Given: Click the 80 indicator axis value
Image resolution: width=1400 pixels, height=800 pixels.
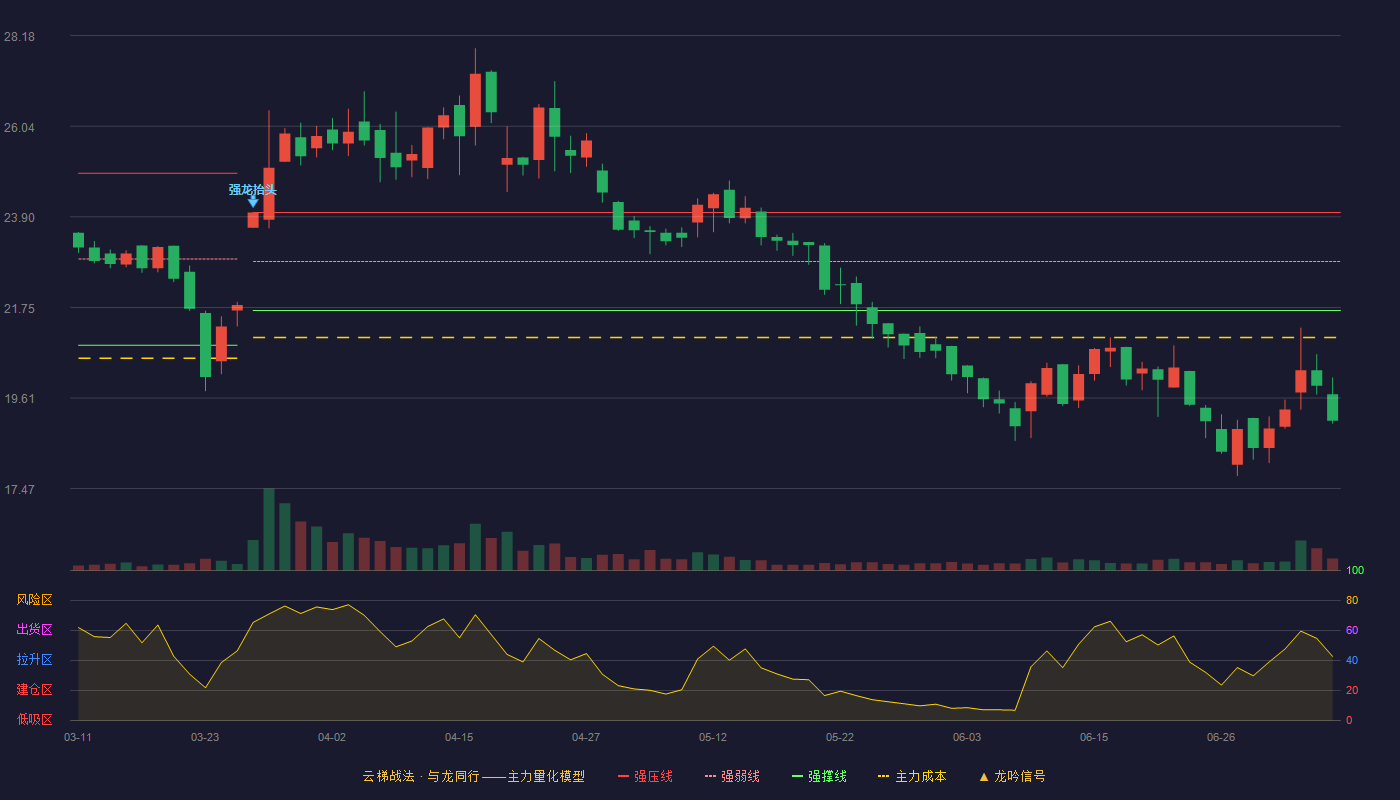Looking at the screenshot, I should [1352, 600].
